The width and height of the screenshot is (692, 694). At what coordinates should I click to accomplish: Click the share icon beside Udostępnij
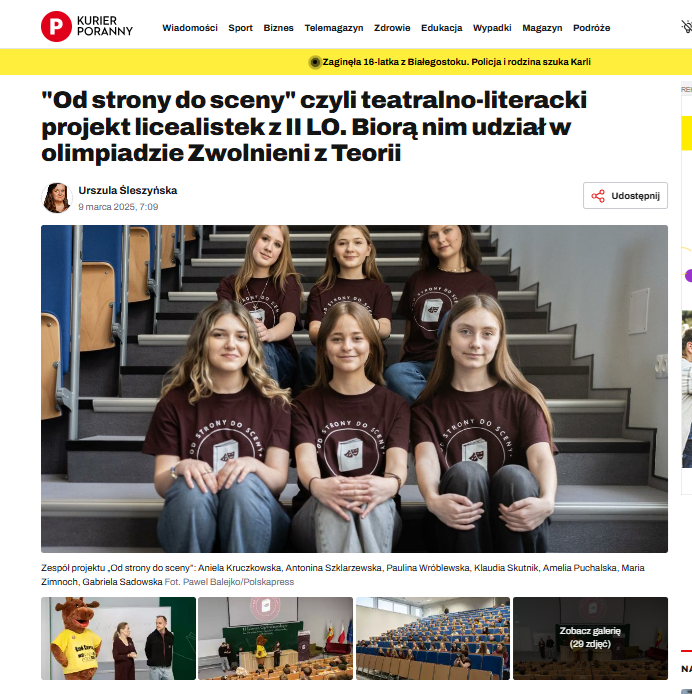598,196
